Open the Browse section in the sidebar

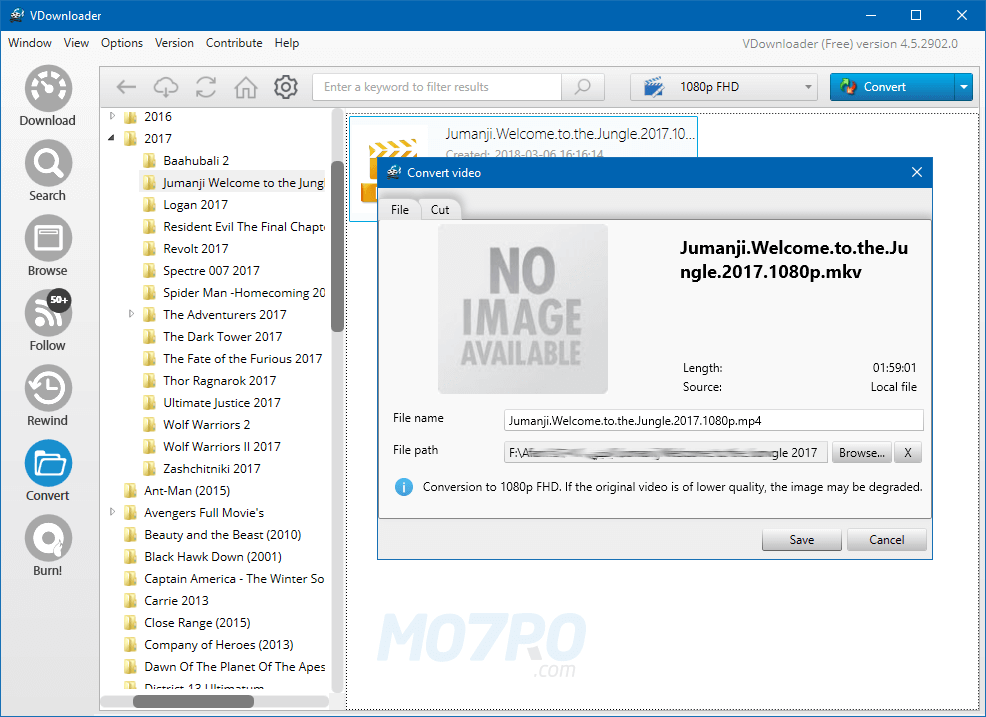pos(48,246)
